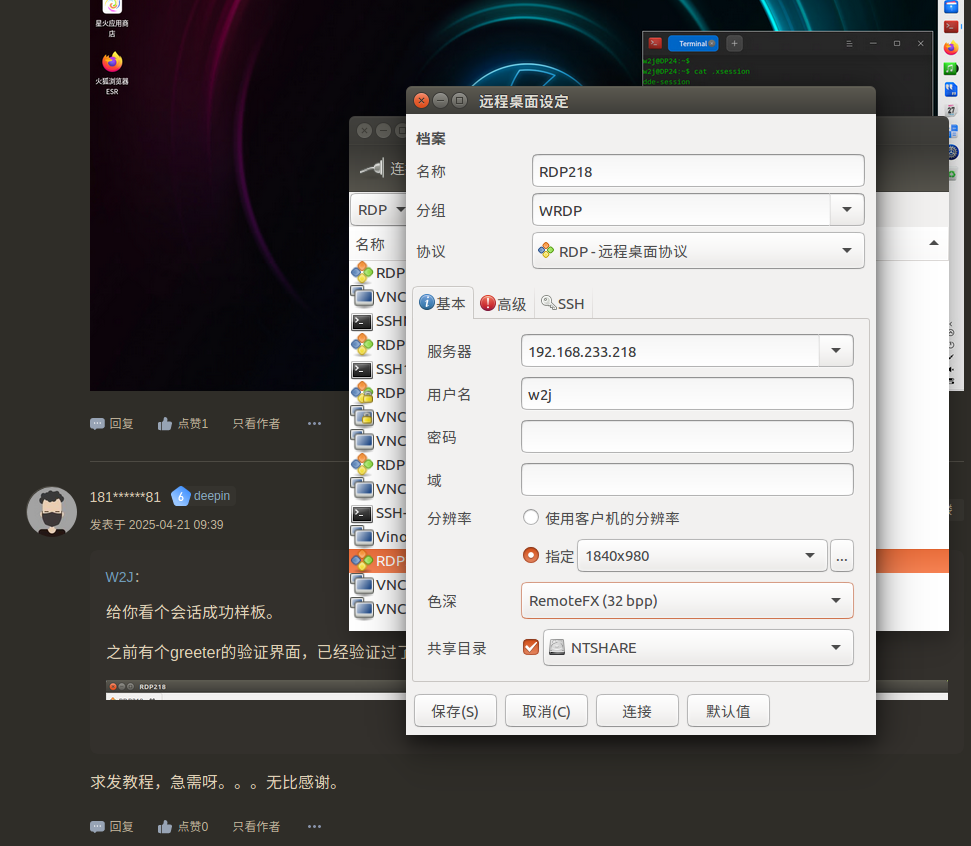Viewport: 971px width, 846px height.
Task: Open the blue app at the top of the dock
Action: point(951,7)
